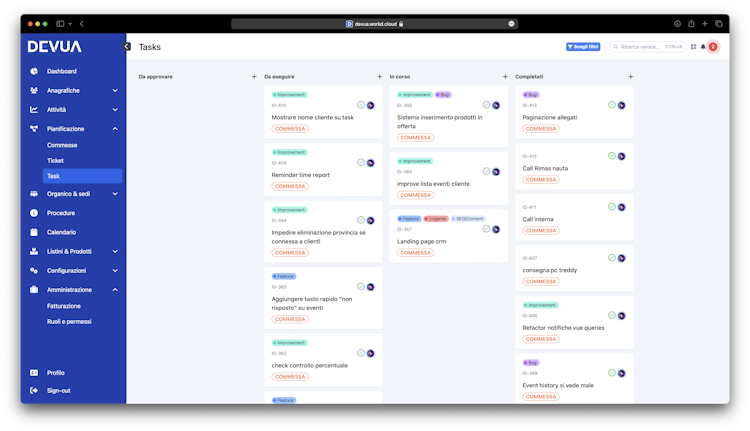
Task: Uncheck completed Call Rimas nauta task
Action: point(611,156)
